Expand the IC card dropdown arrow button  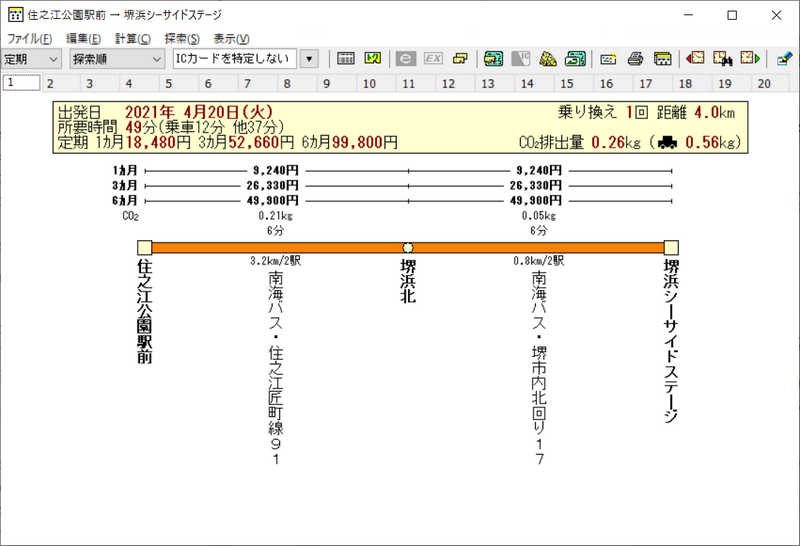[x=309, y=59]
